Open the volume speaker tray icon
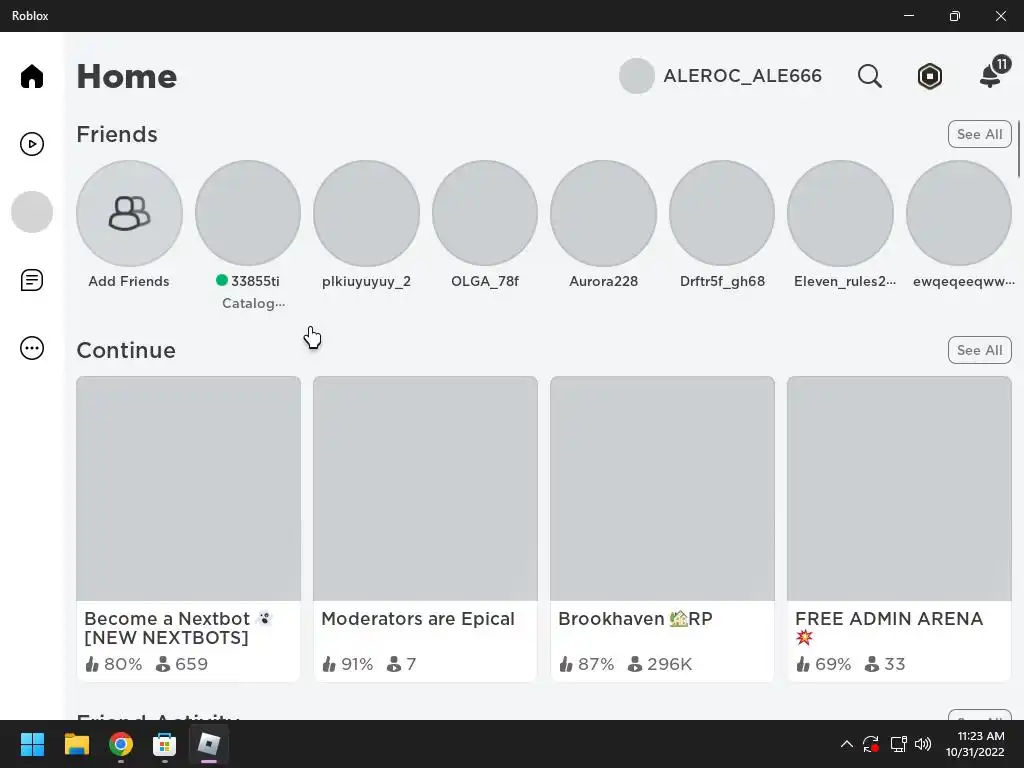 [x=923, y=744]
